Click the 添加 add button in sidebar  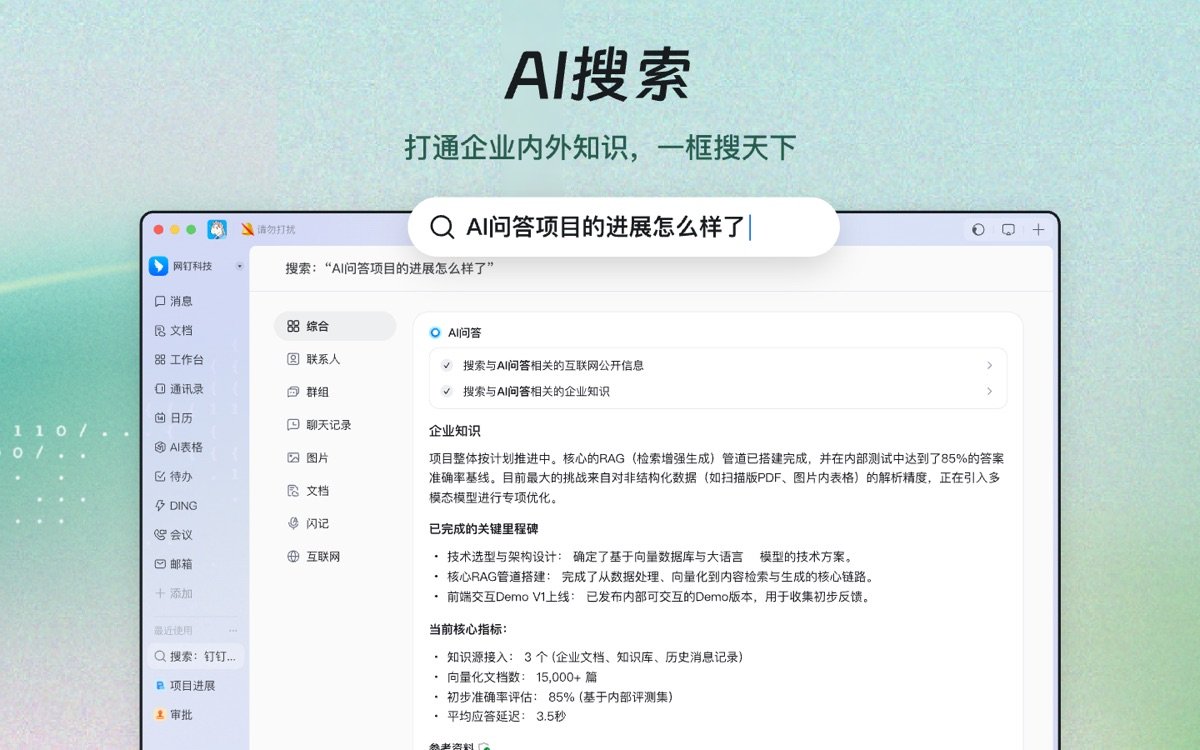coord(161,594)
